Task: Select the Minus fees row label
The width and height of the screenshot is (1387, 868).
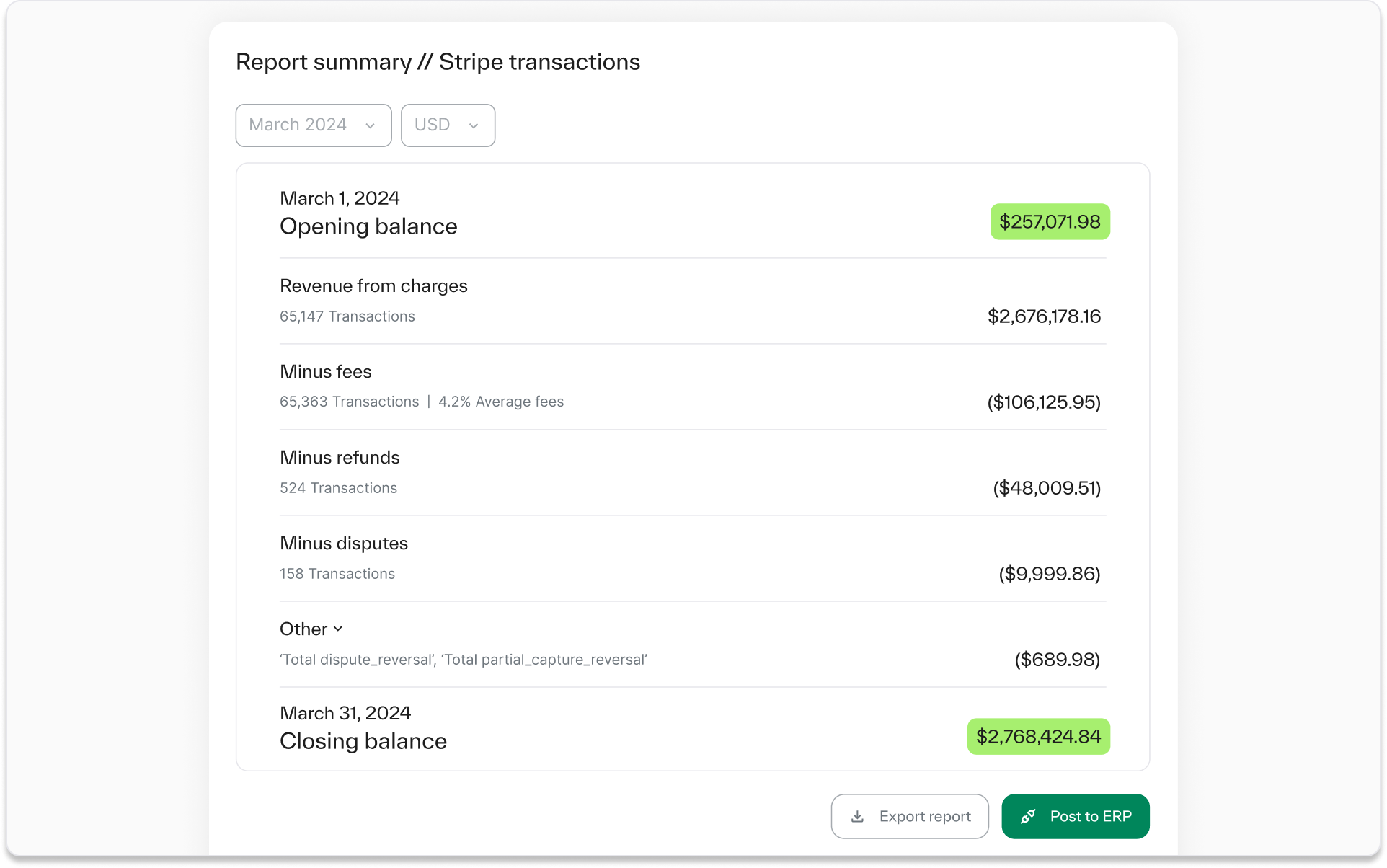Action: point(325,372)
